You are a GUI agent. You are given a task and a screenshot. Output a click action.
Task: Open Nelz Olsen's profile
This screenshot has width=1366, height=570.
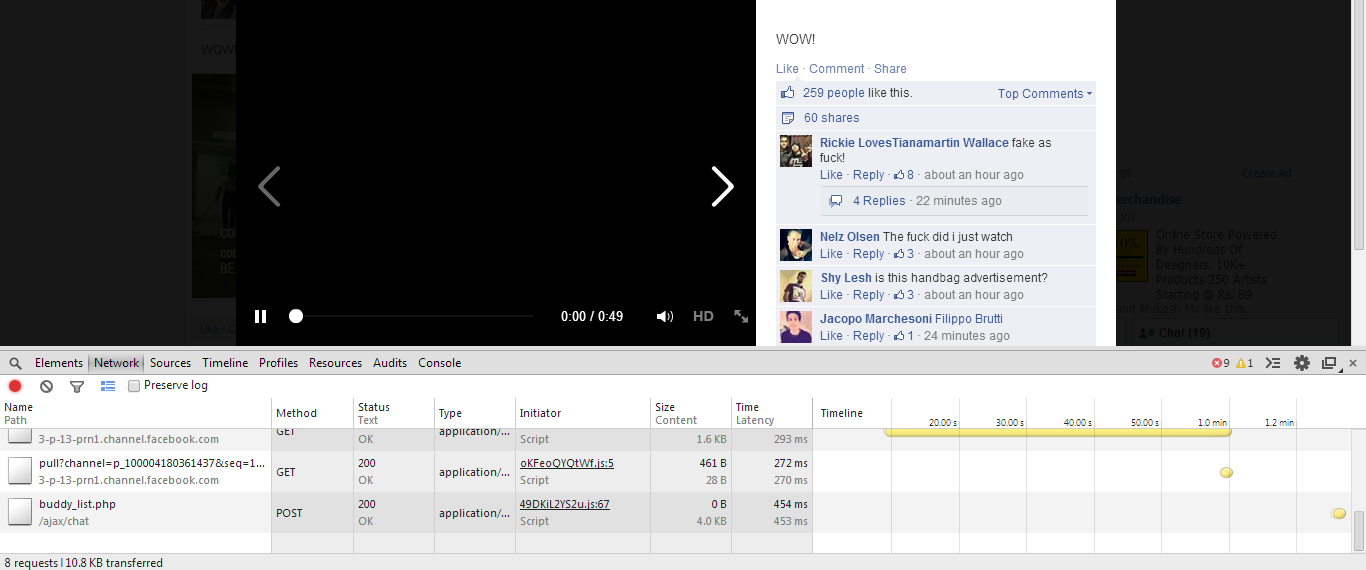coord(850,237)
